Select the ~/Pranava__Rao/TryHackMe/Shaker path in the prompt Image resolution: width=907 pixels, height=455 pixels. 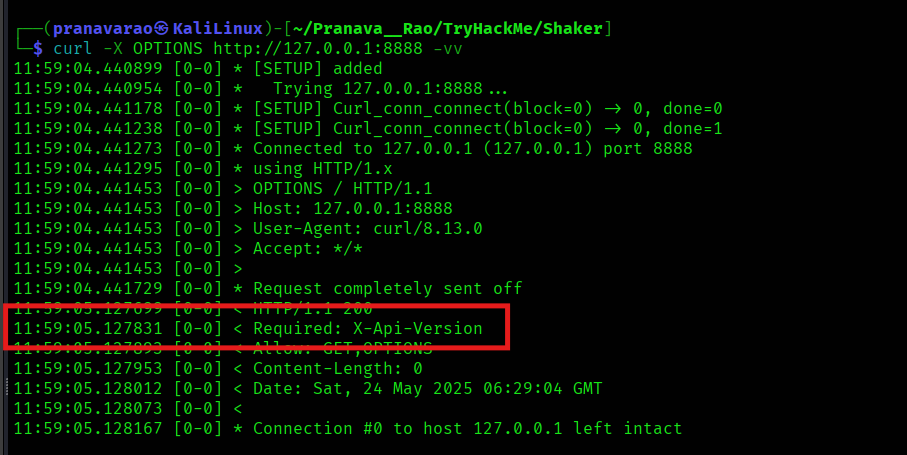pyautogui.click(x=448, y=28)
